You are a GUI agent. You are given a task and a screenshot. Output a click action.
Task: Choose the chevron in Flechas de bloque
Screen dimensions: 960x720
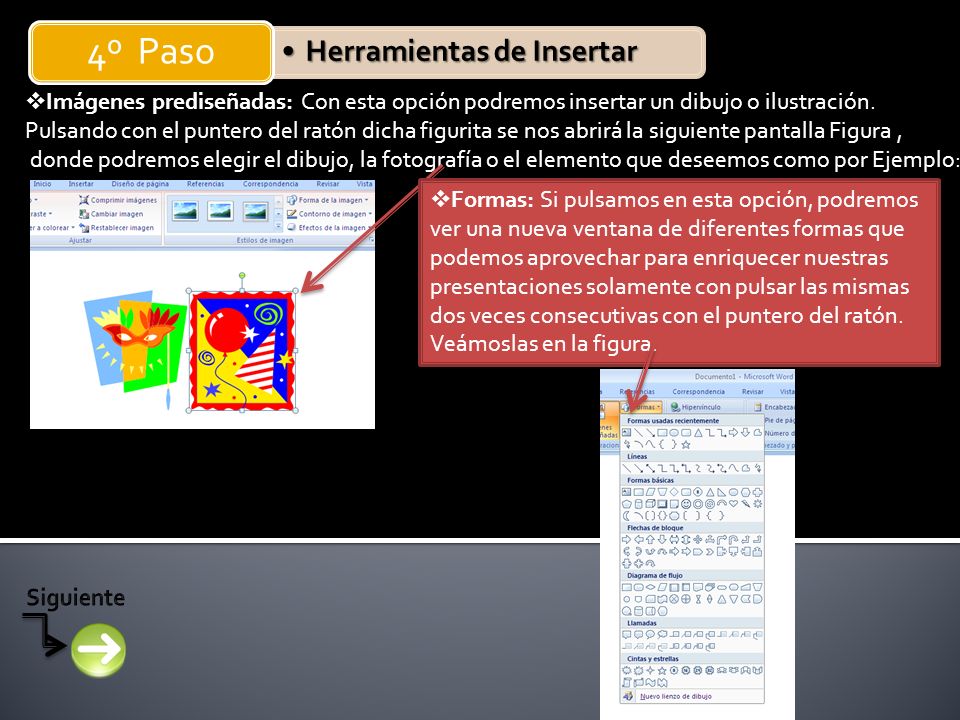pyautogui.click(x=710, y=552)
